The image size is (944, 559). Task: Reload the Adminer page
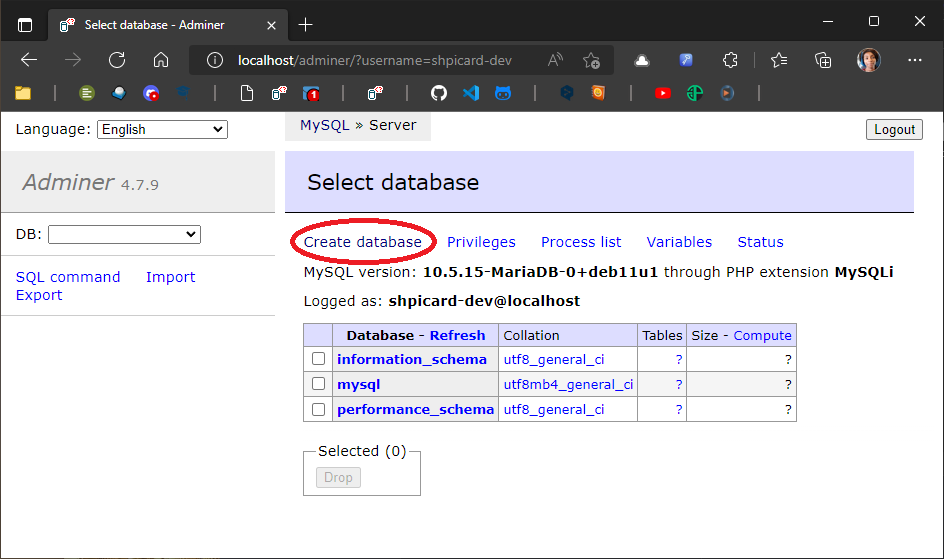[117, 60]
